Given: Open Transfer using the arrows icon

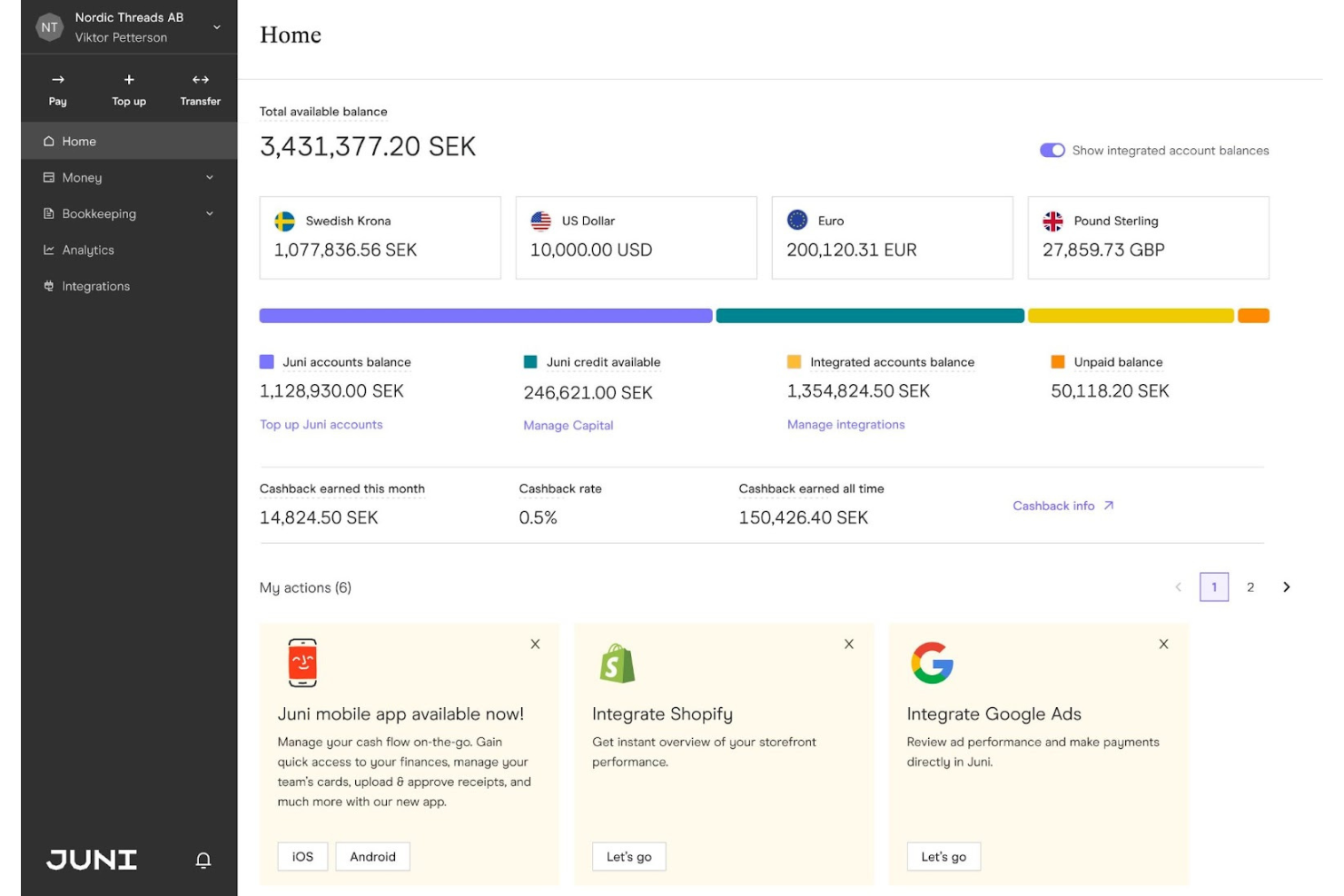Looking at the screenshot, I should point(199,79).
